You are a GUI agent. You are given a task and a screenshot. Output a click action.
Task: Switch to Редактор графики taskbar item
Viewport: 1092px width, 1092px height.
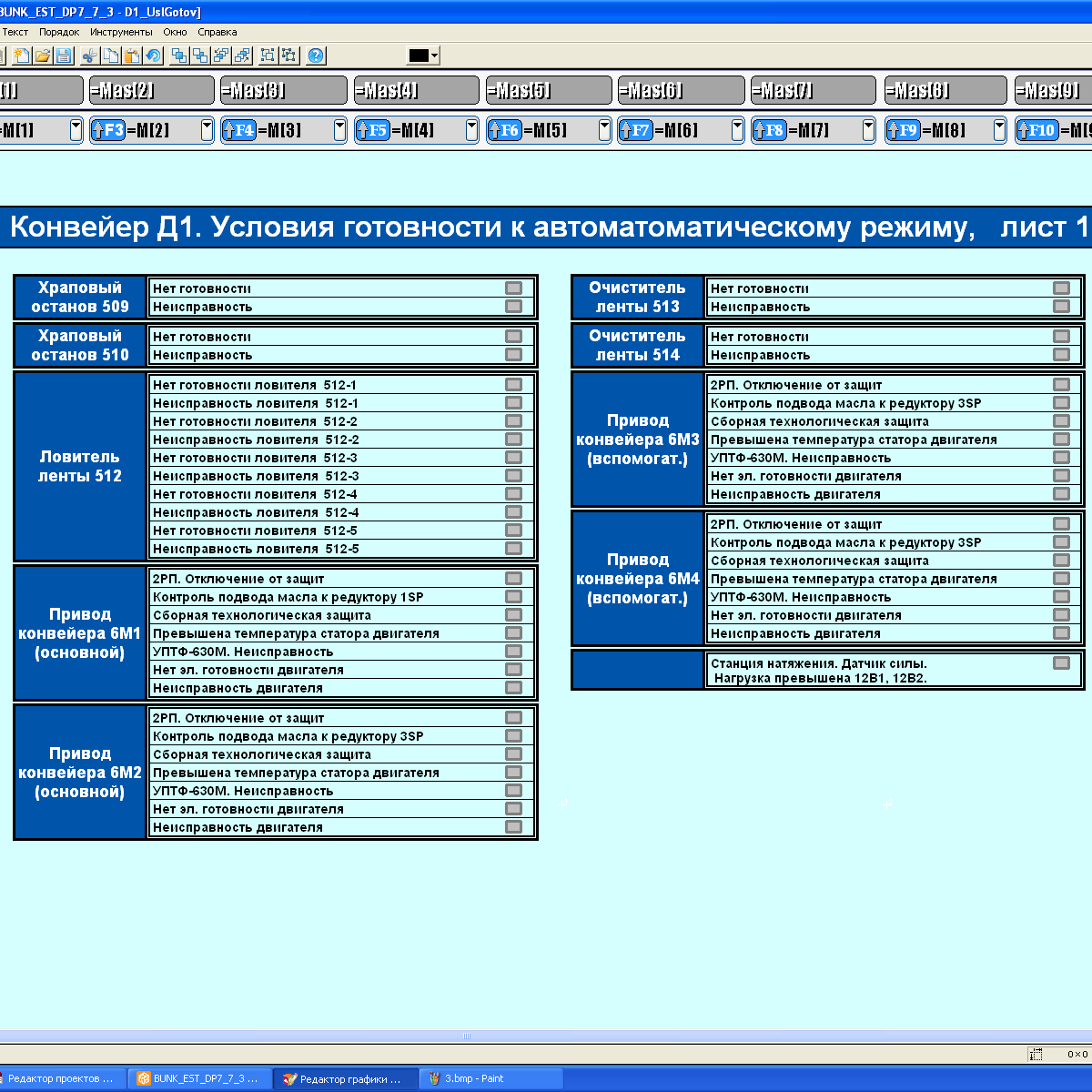[x=346, y=1078]
